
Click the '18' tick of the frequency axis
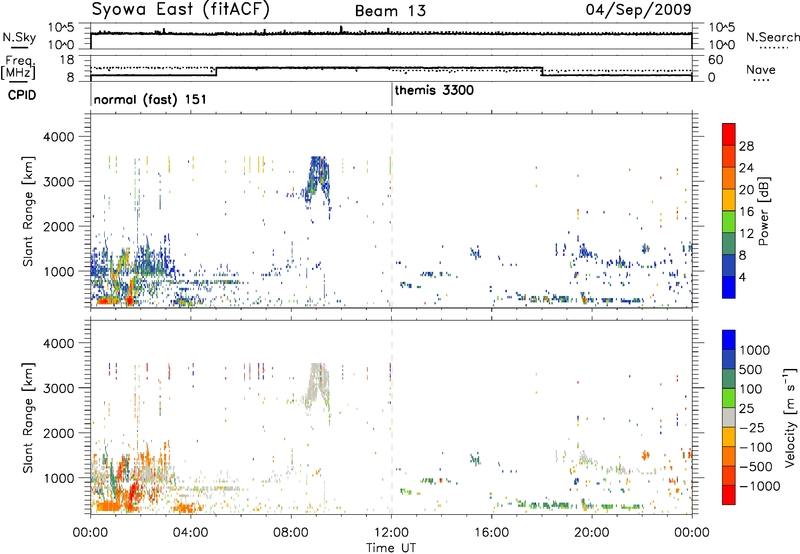coord(66,60)
